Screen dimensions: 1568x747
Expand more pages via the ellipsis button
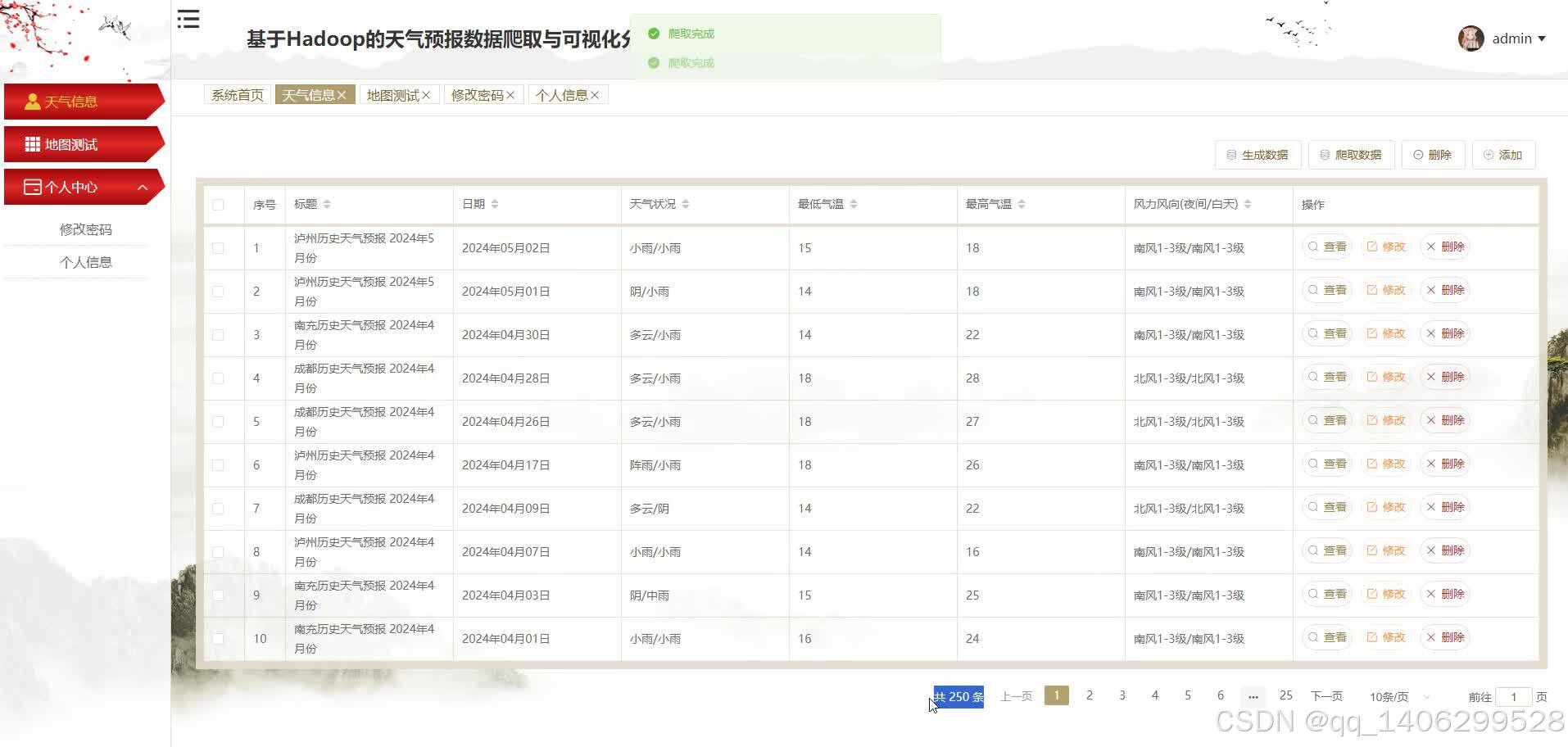pos(1253,696)
